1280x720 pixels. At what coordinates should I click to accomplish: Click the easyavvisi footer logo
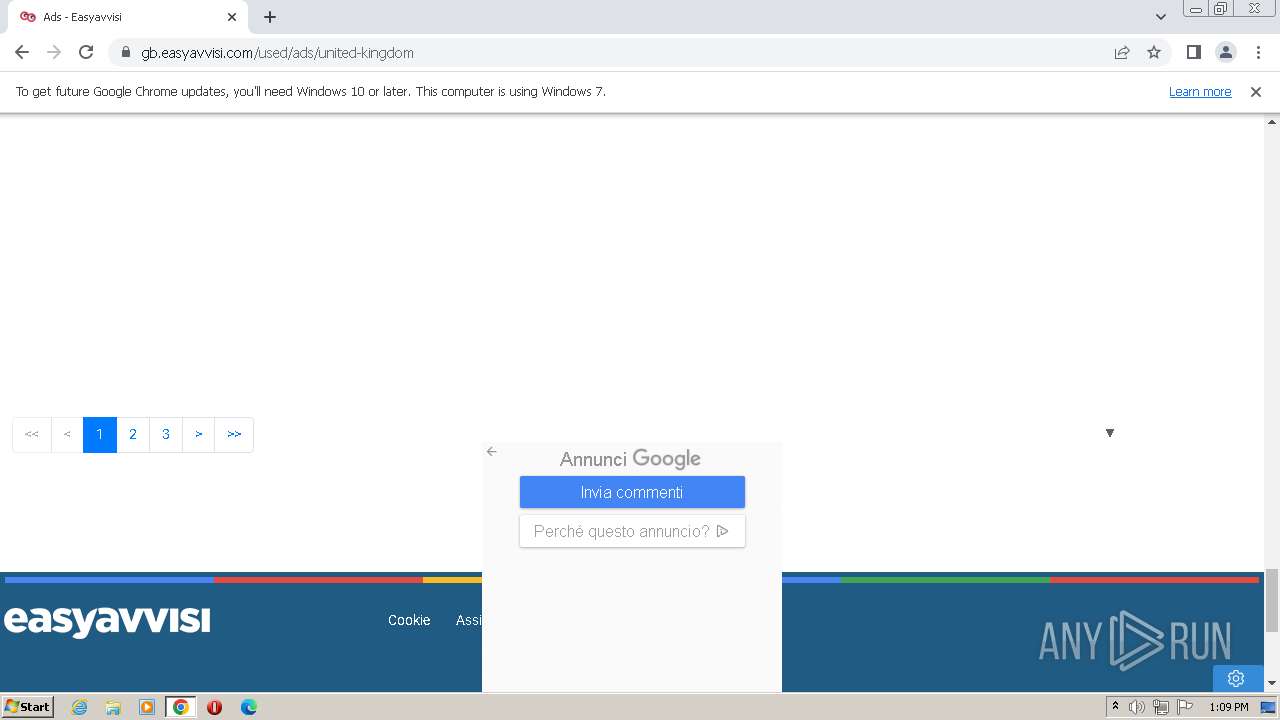107,620
